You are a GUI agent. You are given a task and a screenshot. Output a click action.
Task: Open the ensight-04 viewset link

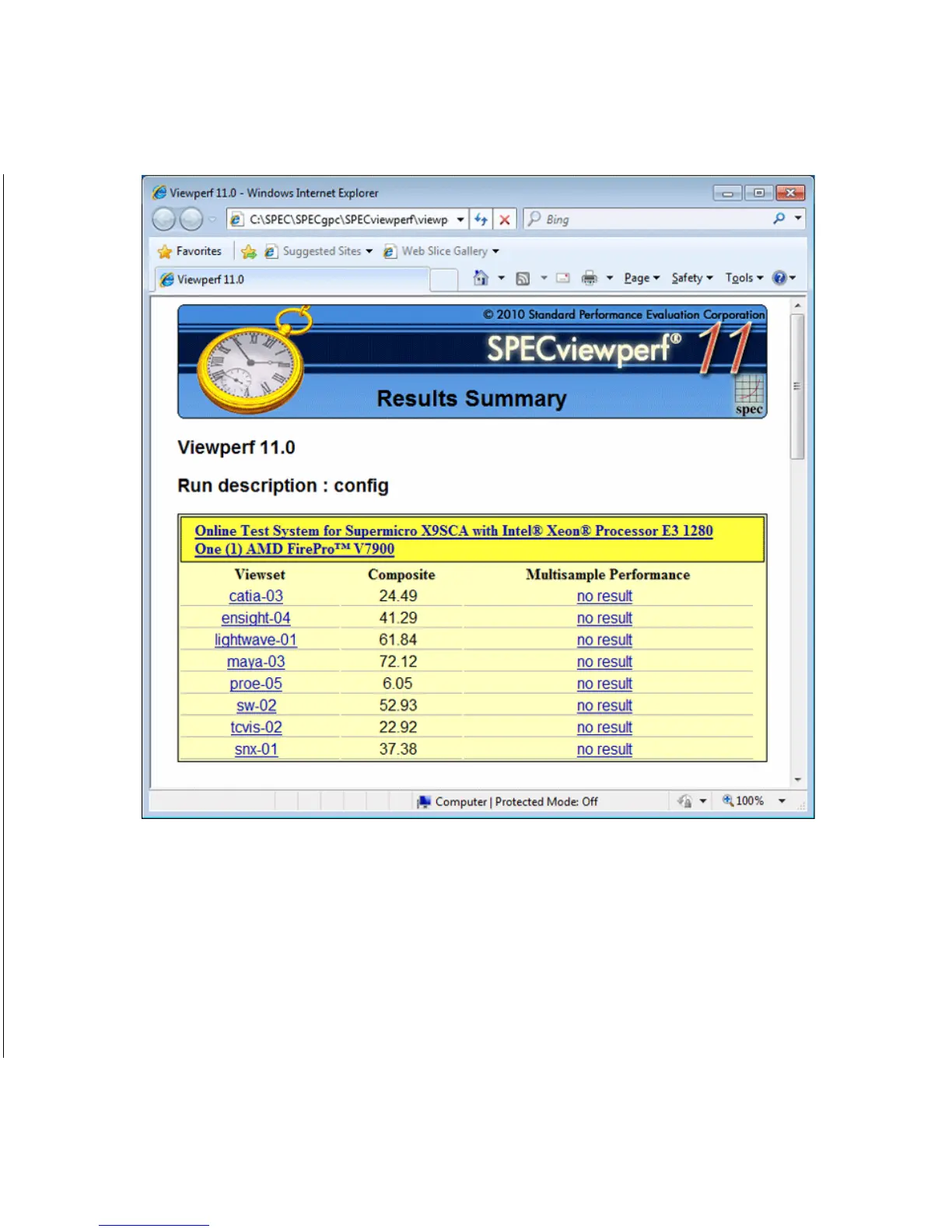coord(256,618)
